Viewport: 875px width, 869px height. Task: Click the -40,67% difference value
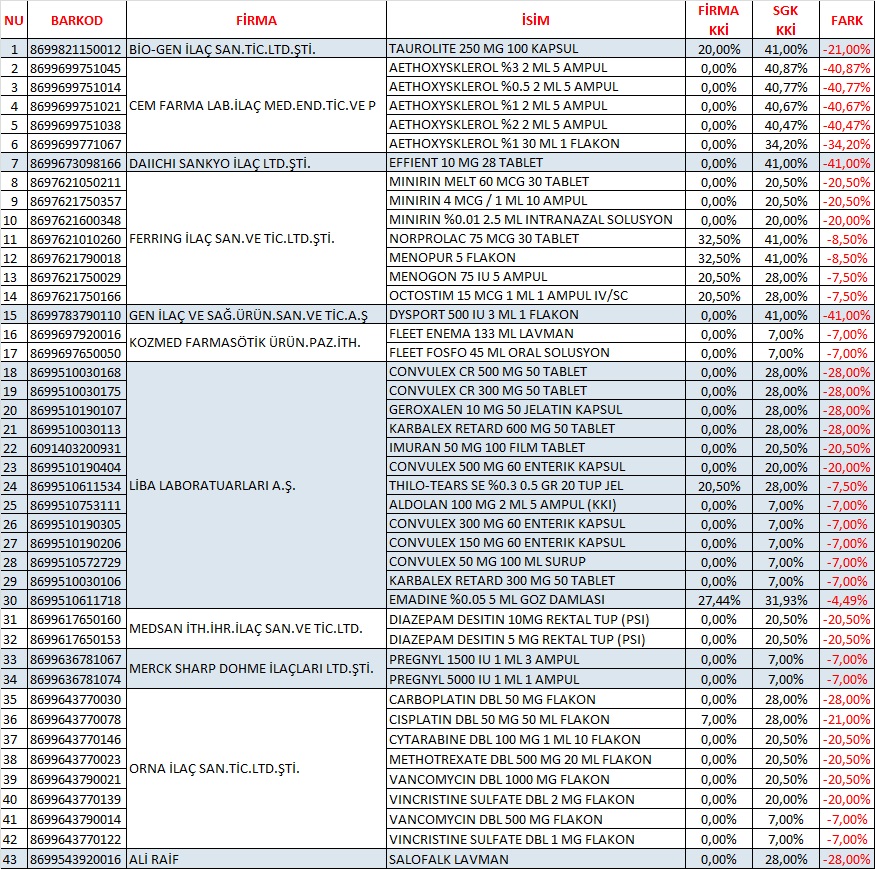(847, 106)
